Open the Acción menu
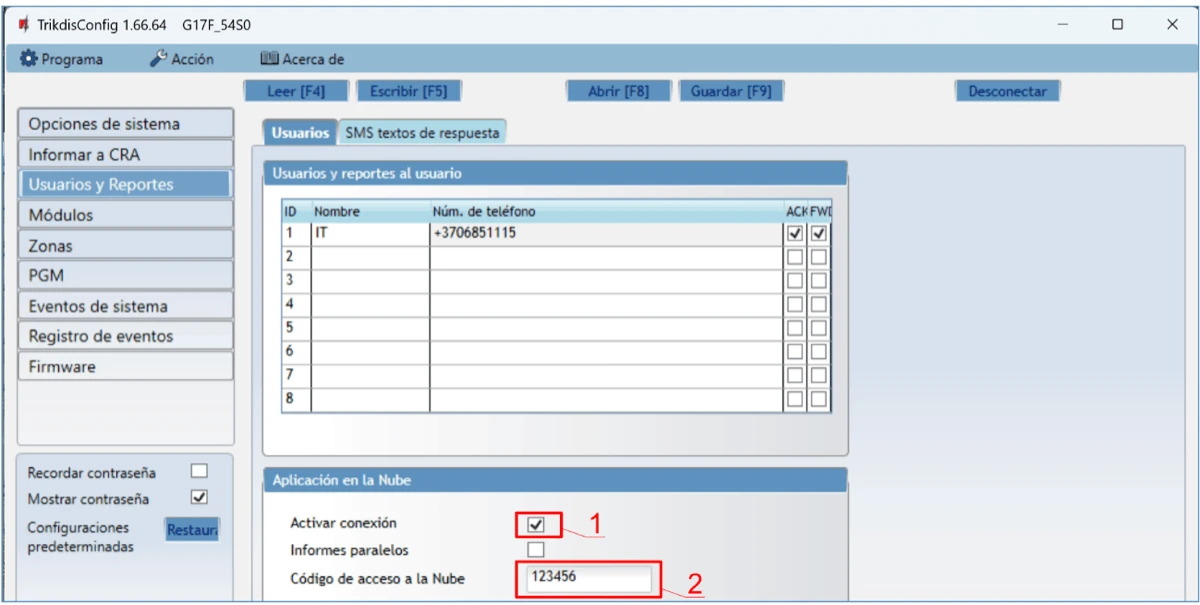1200x605 pixels. (182, 59)
